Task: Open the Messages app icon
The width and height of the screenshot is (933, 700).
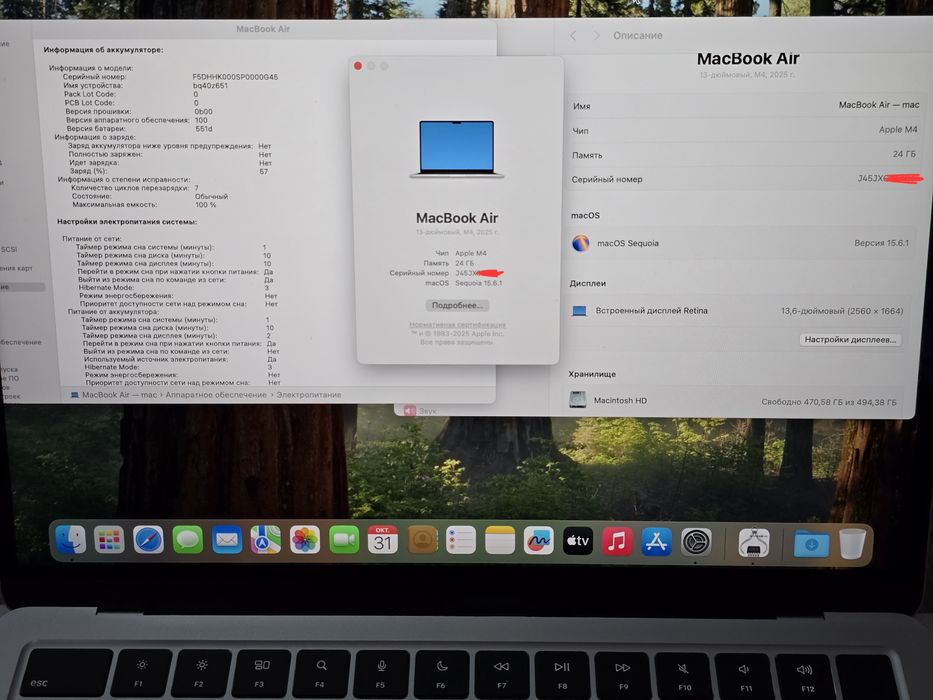Action: [x=187, y=540]
